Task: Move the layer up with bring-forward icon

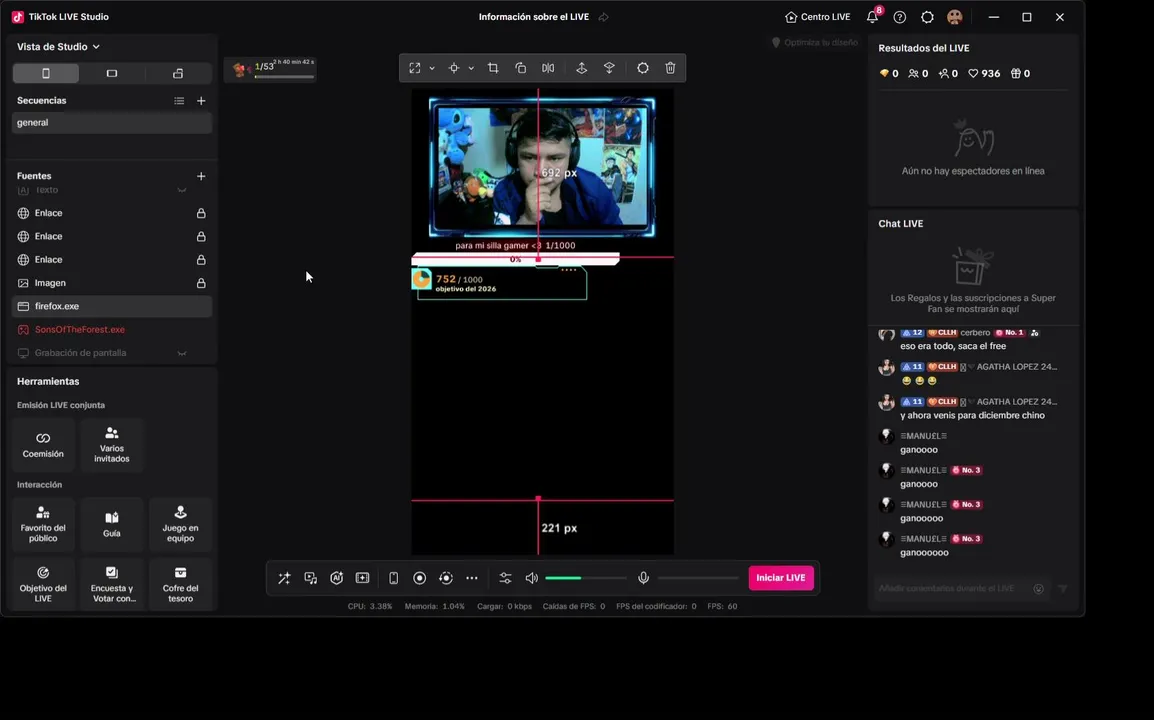Action: 581,68
